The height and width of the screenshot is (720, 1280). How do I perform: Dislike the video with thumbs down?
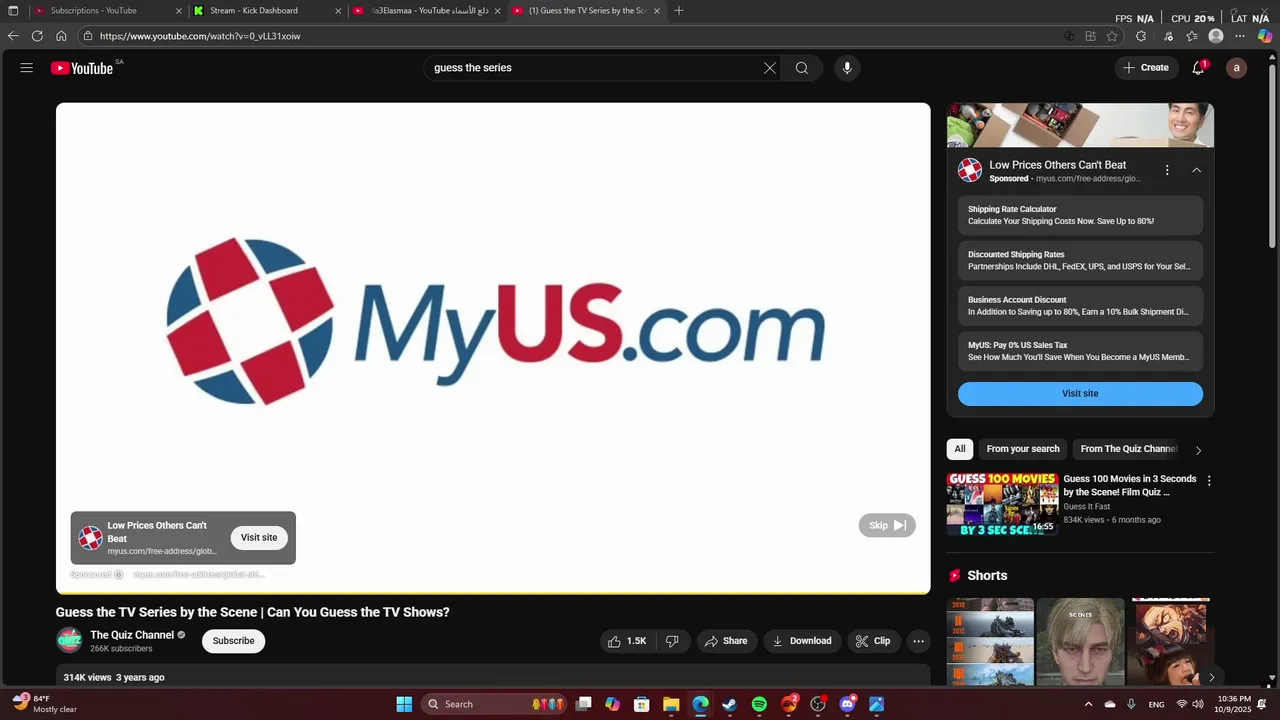tap(672, 641)
